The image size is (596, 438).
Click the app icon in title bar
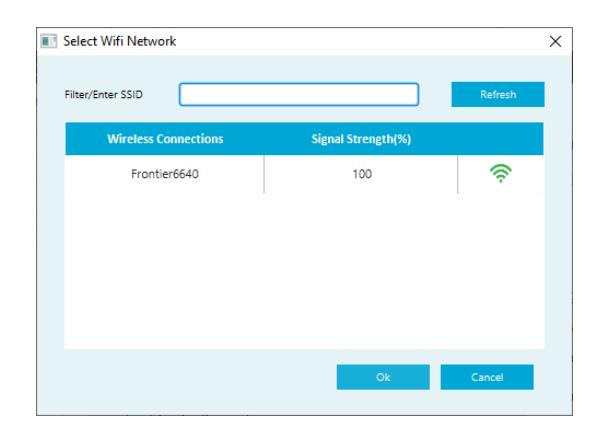(x=49, y=41)
